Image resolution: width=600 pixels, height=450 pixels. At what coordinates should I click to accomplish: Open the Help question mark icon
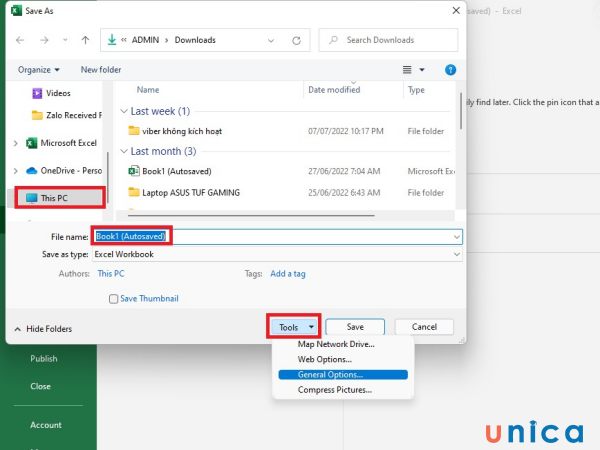click(x=450, y=70)
